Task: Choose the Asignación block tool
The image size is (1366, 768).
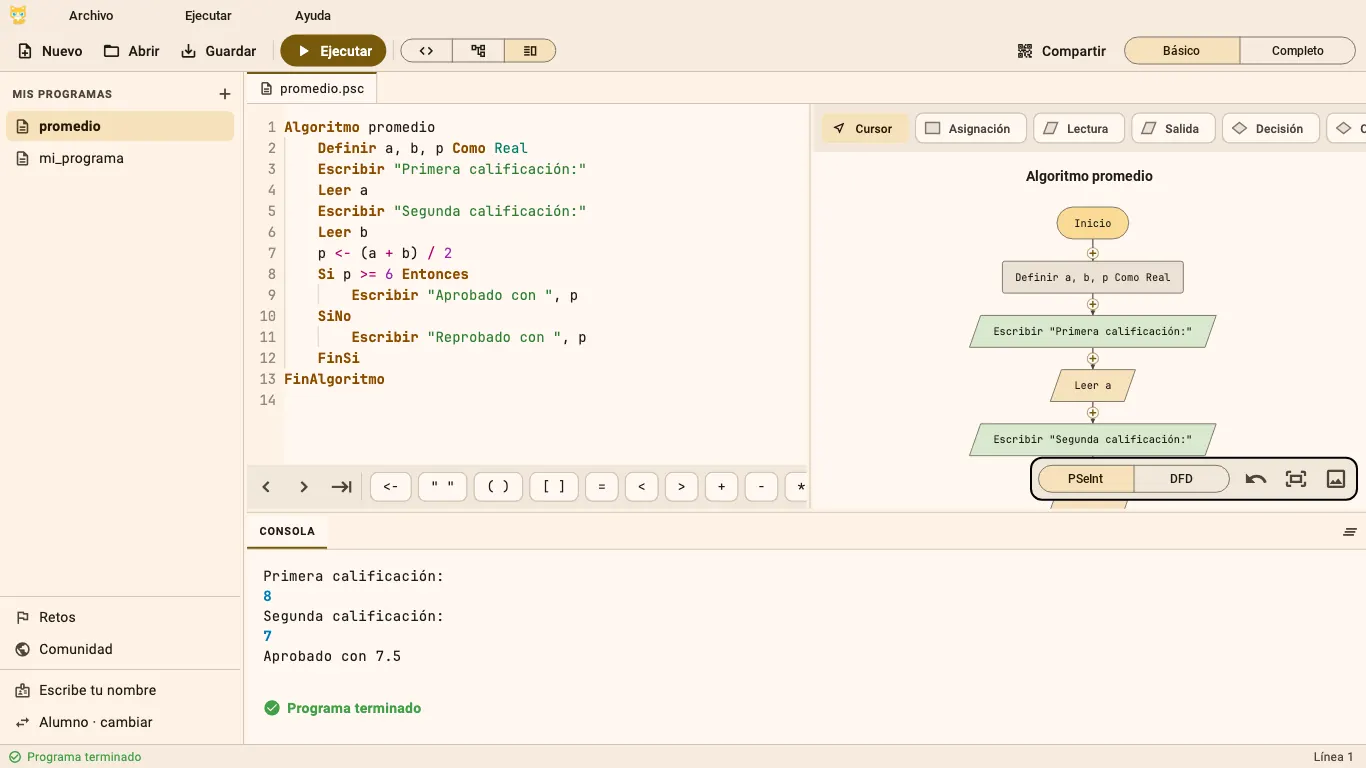Action: point(969,129)
